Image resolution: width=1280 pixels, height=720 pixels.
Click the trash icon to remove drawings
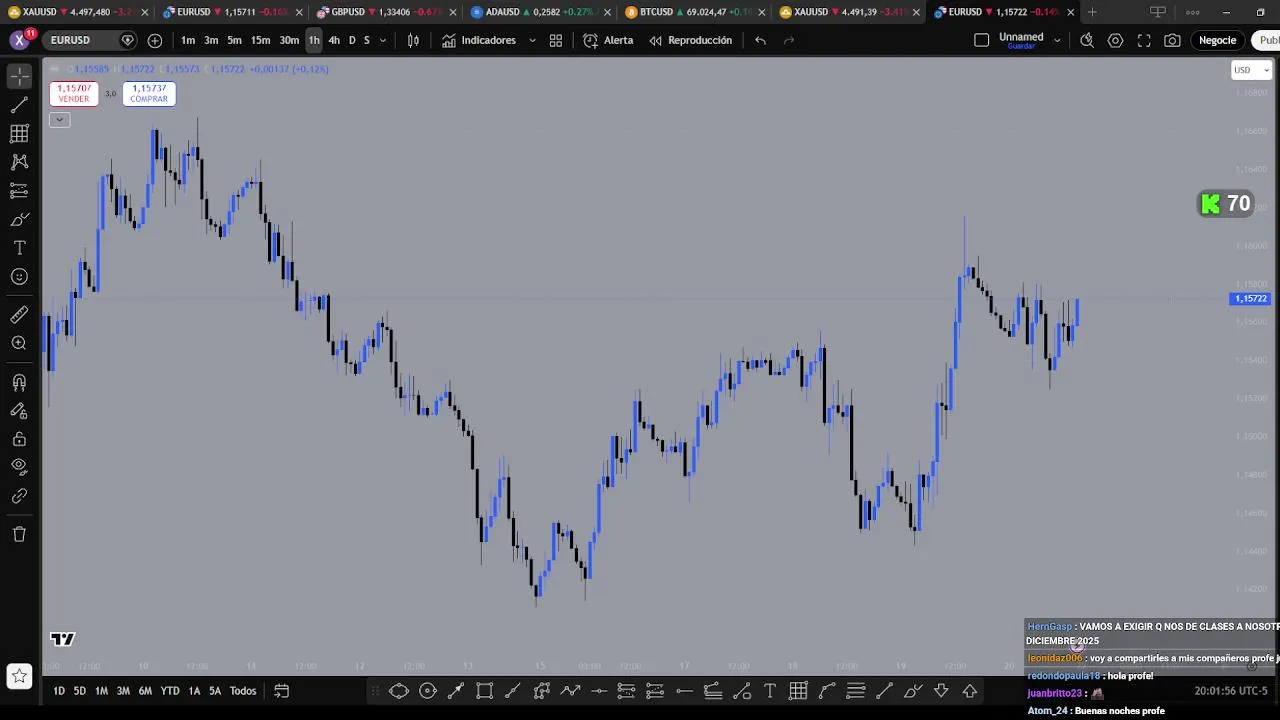(x=19, y=534)
